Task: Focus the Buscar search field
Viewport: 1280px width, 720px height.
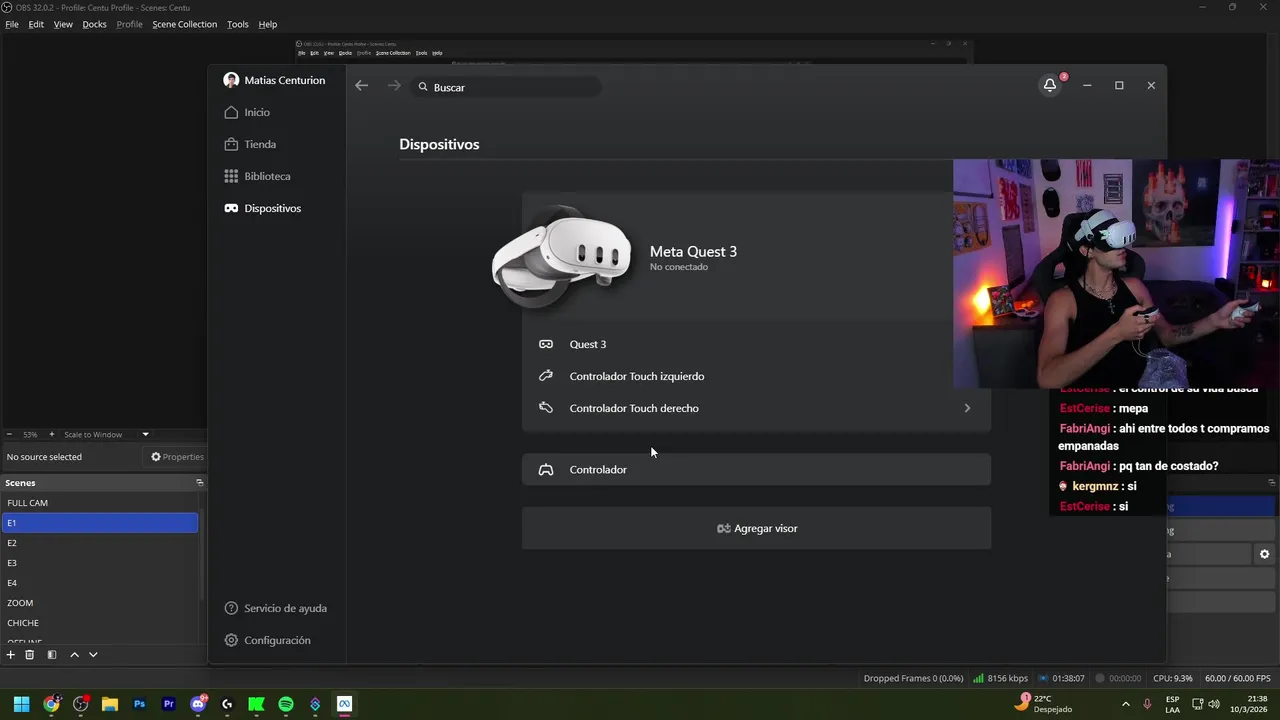Action: (x=505, y=87)
